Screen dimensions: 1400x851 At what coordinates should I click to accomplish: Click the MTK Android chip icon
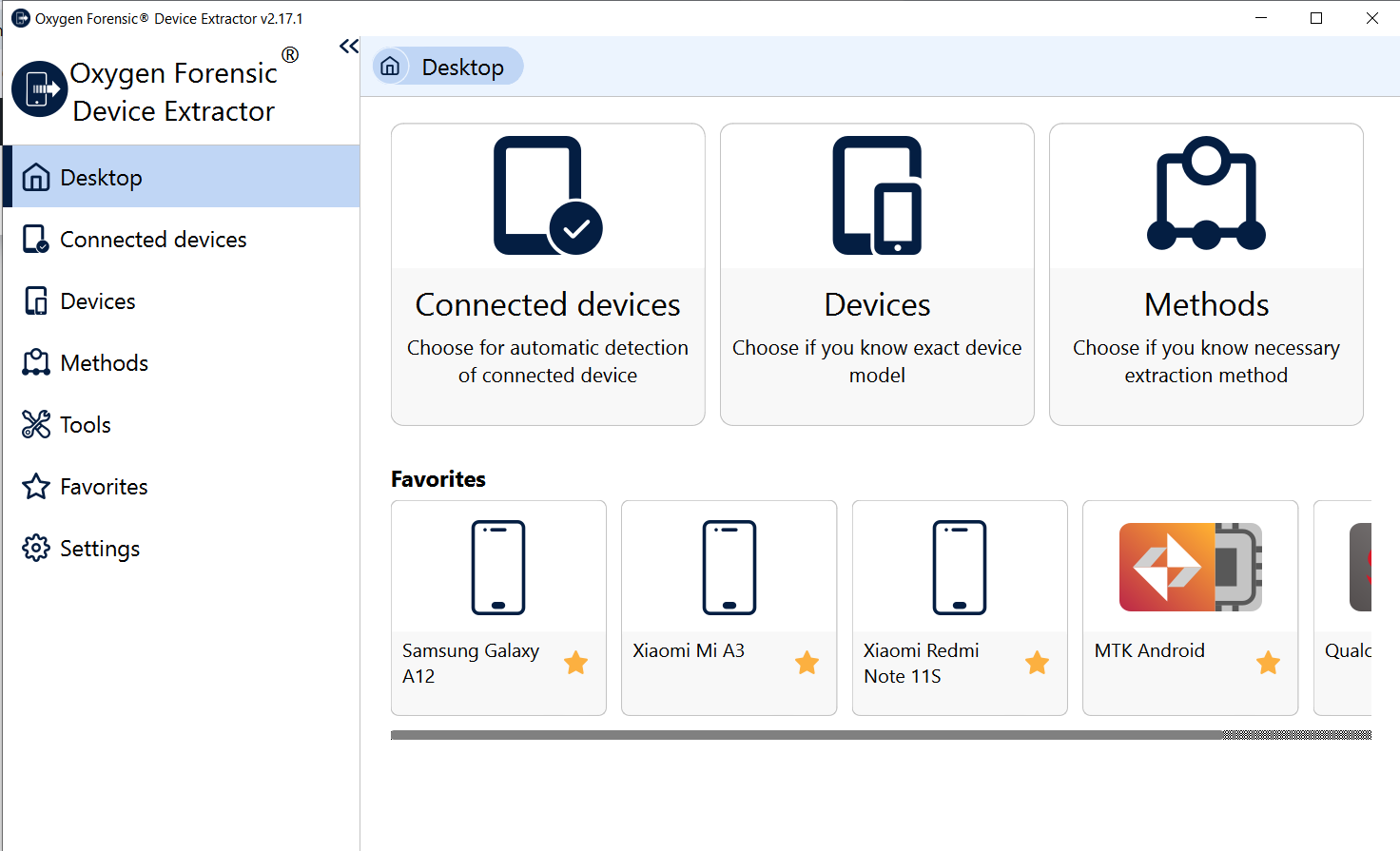1191,567
